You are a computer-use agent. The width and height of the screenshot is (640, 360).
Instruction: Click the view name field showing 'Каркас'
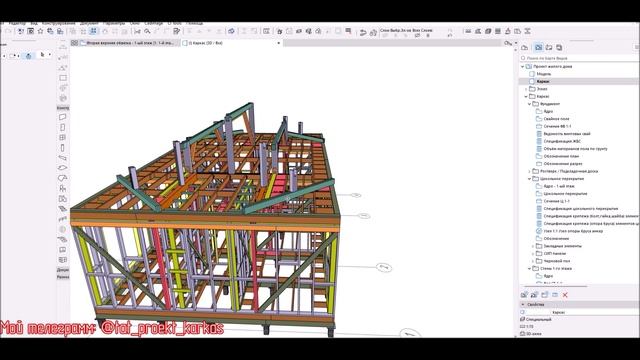tap(594, 312)
